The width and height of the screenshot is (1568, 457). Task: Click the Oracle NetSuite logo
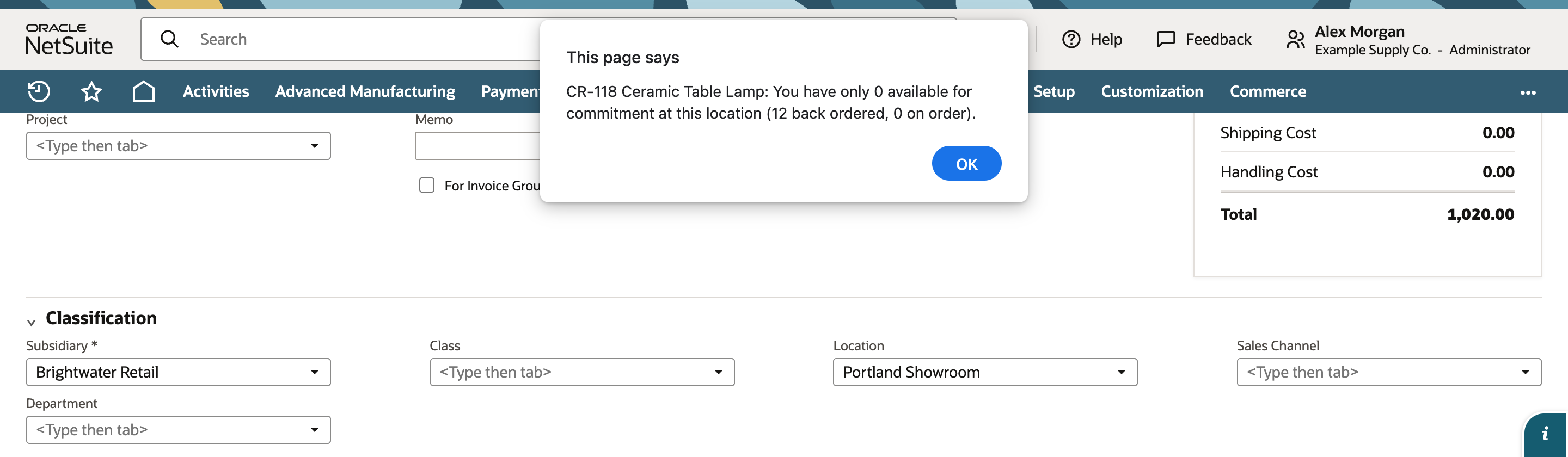click(69, 39)
